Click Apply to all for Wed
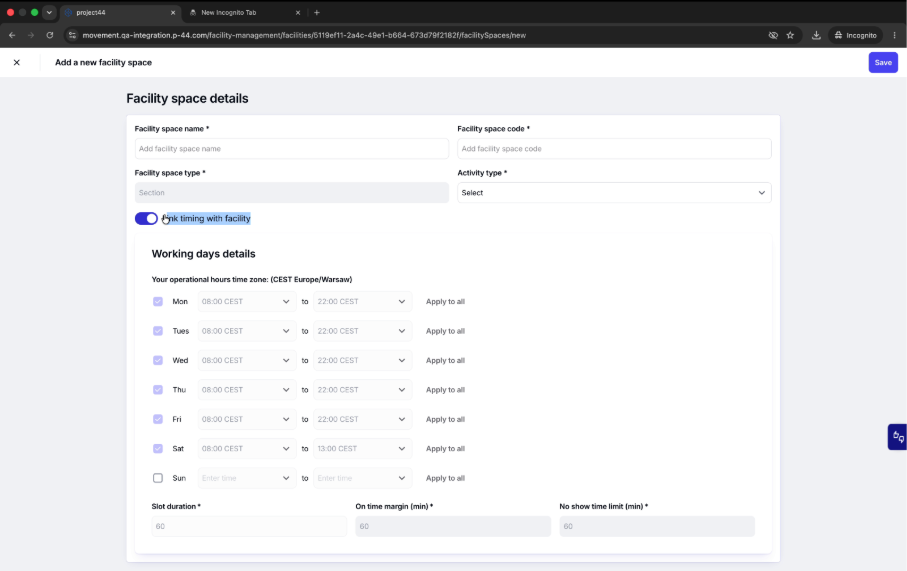Image resolution: width=907 pixels, height=571 pixels. 445,360
